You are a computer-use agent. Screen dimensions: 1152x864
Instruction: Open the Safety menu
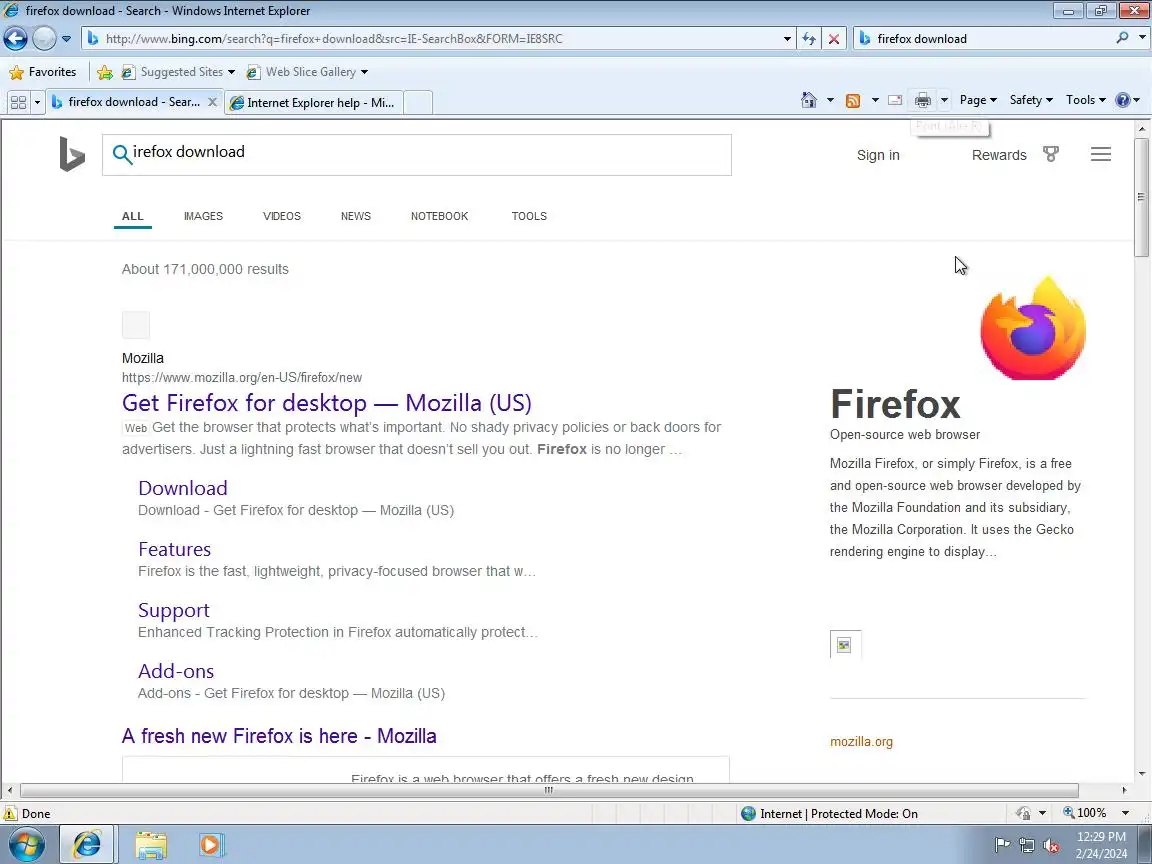tap(1031, 100)
